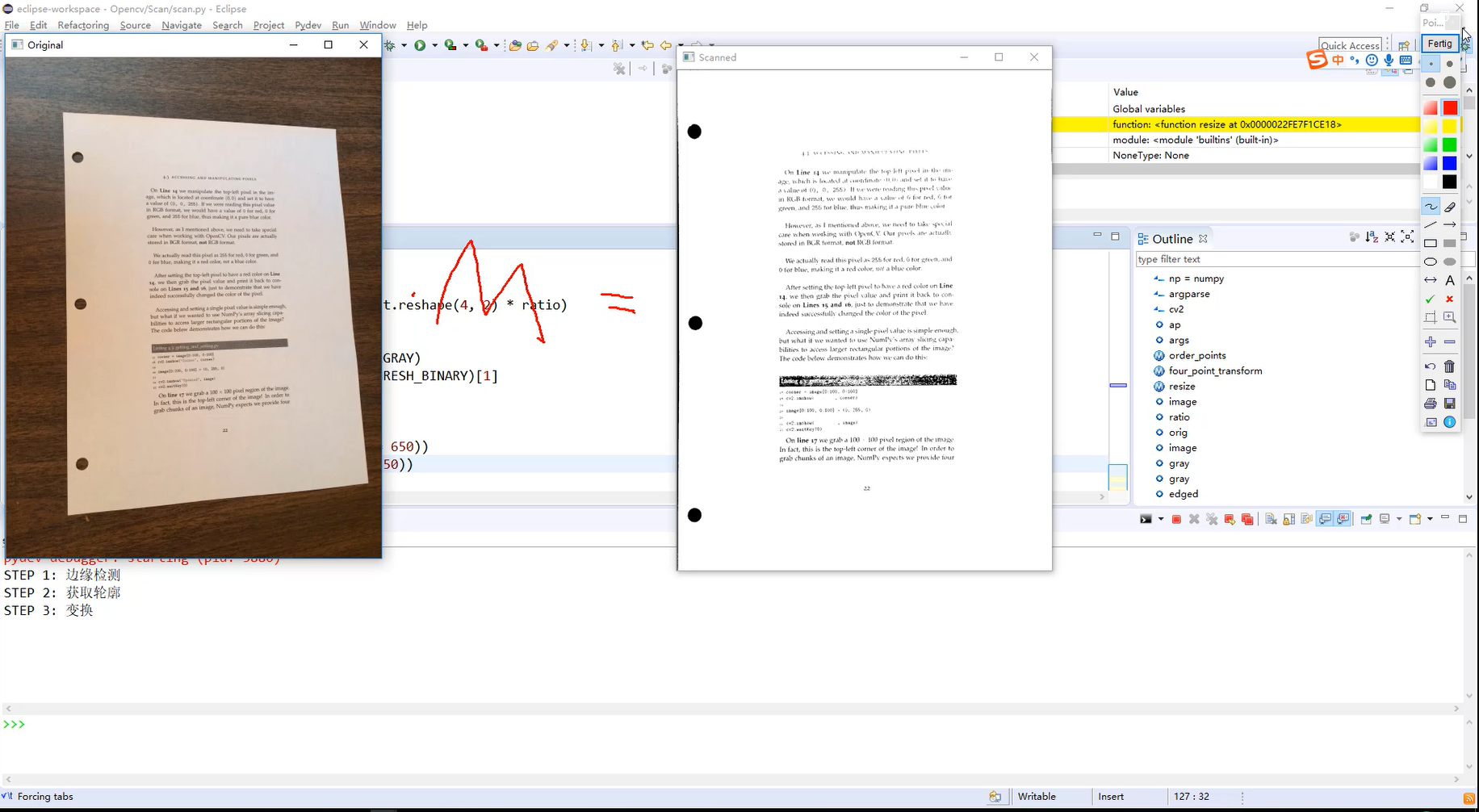Open the Navigate menu
Image resolution: width=1479 pixels, height=812 pixels.
point(182,25)
